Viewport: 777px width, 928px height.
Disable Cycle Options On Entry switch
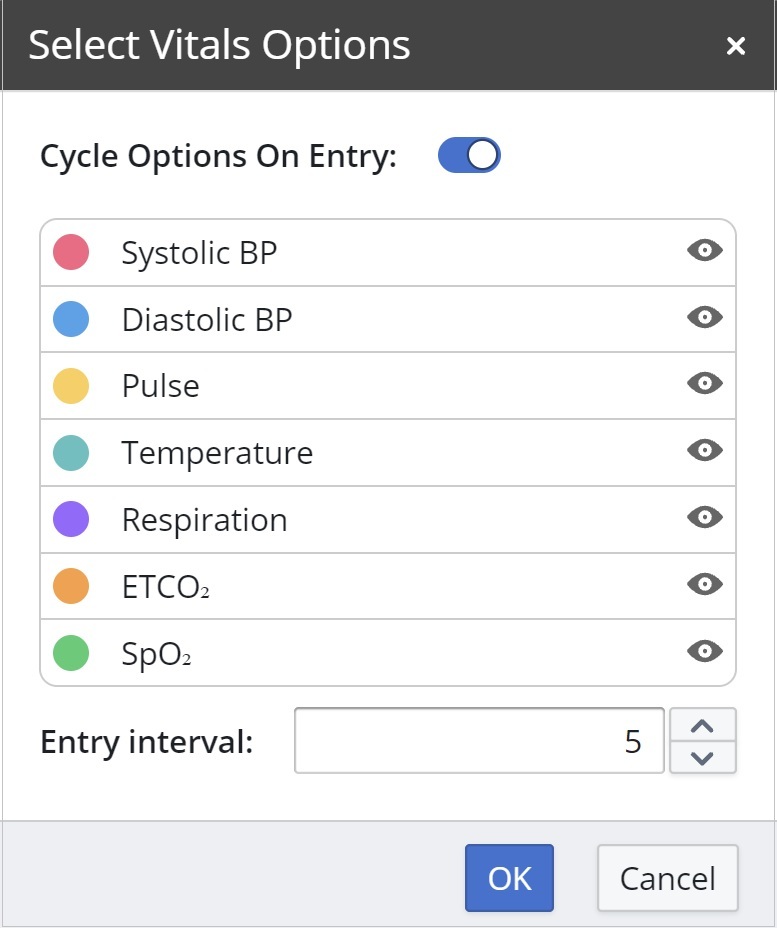pos(469,156)
